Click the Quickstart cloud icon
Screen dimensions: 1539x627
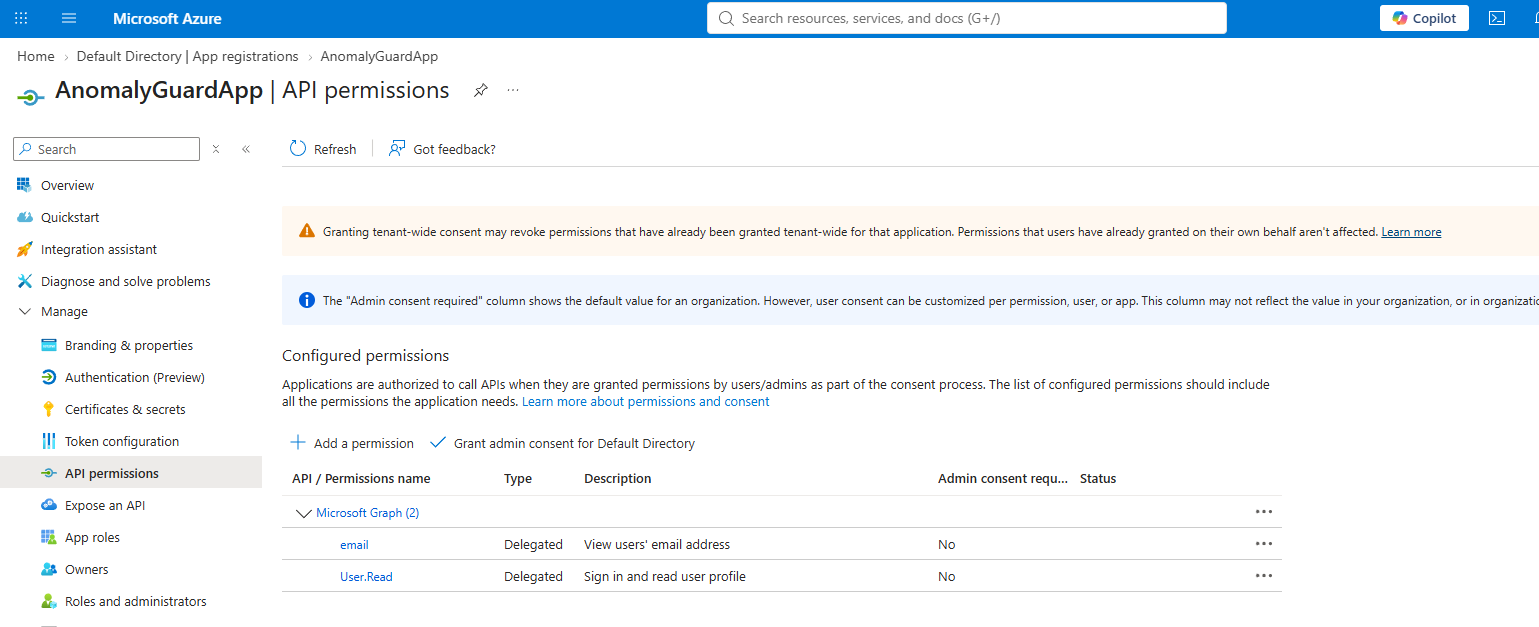coord(25,217)
